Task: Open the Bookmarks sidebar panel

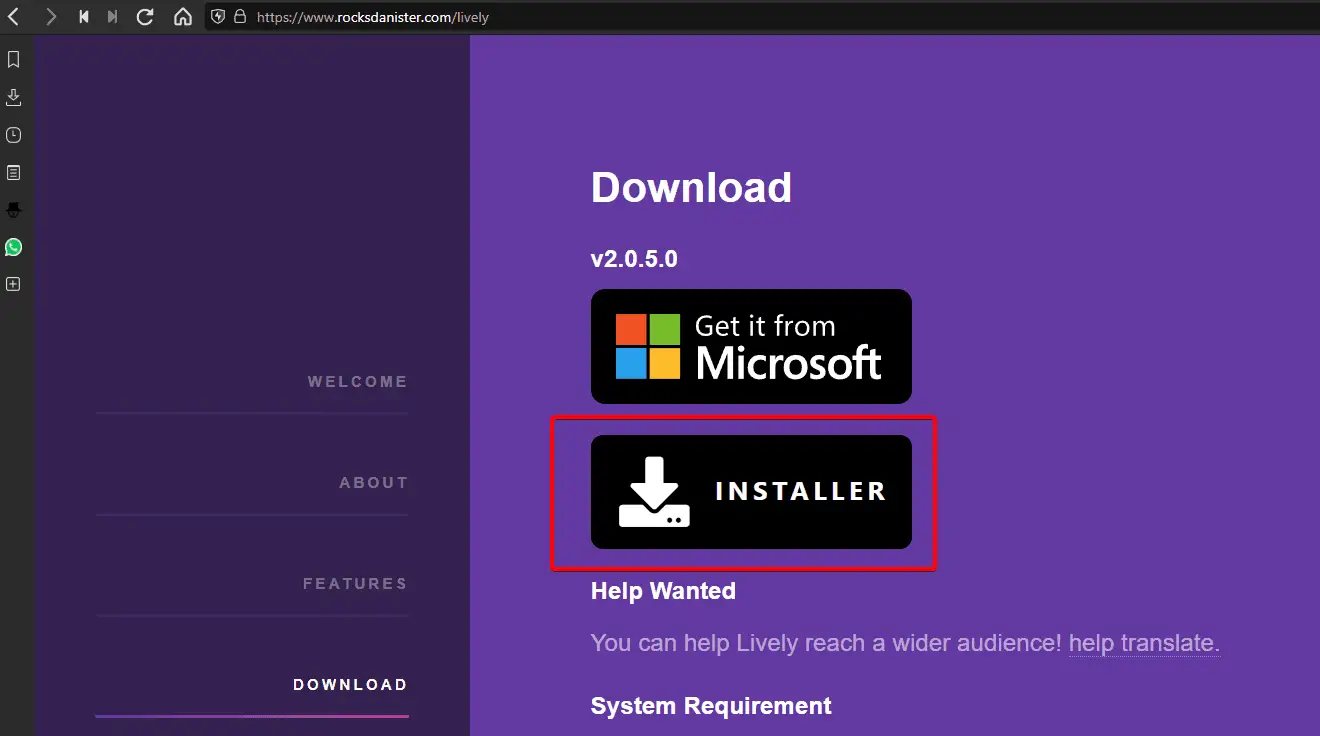Action: (13, 60)
